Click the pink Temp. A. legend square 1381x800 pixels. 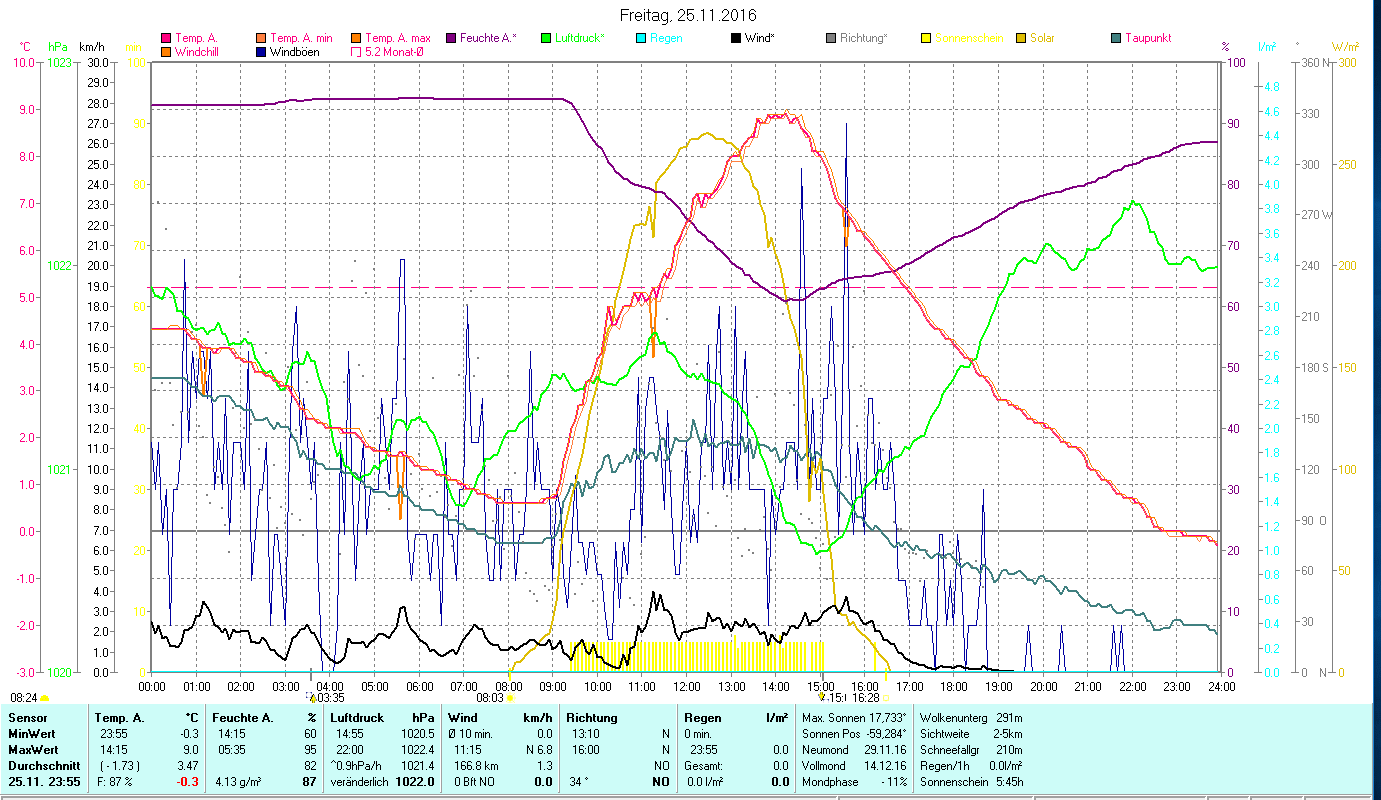click(x=166, y=38)
